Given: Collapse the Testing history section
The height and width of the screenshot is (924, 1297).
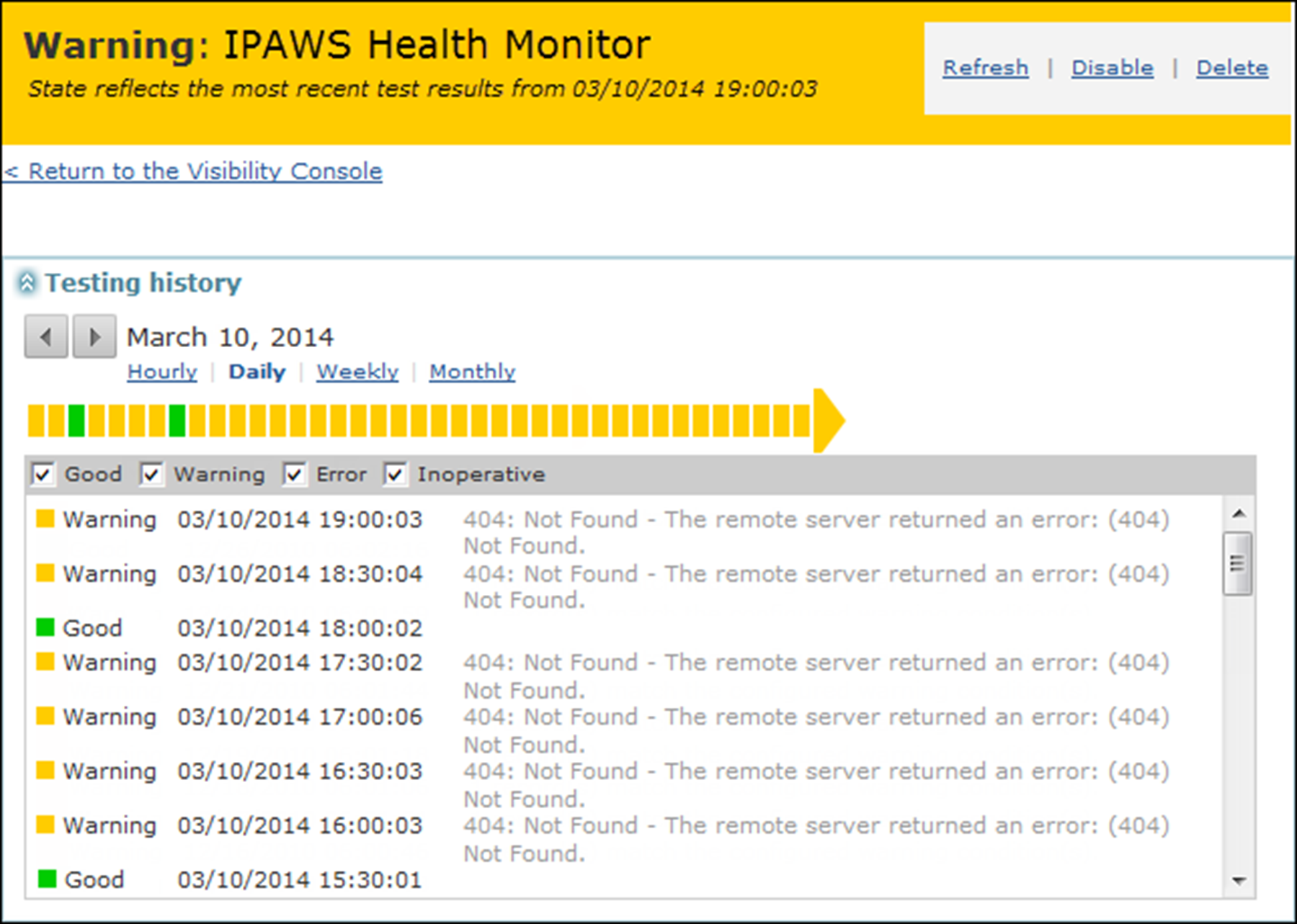Looking at the screenshot, I should (x=27, y=282).
